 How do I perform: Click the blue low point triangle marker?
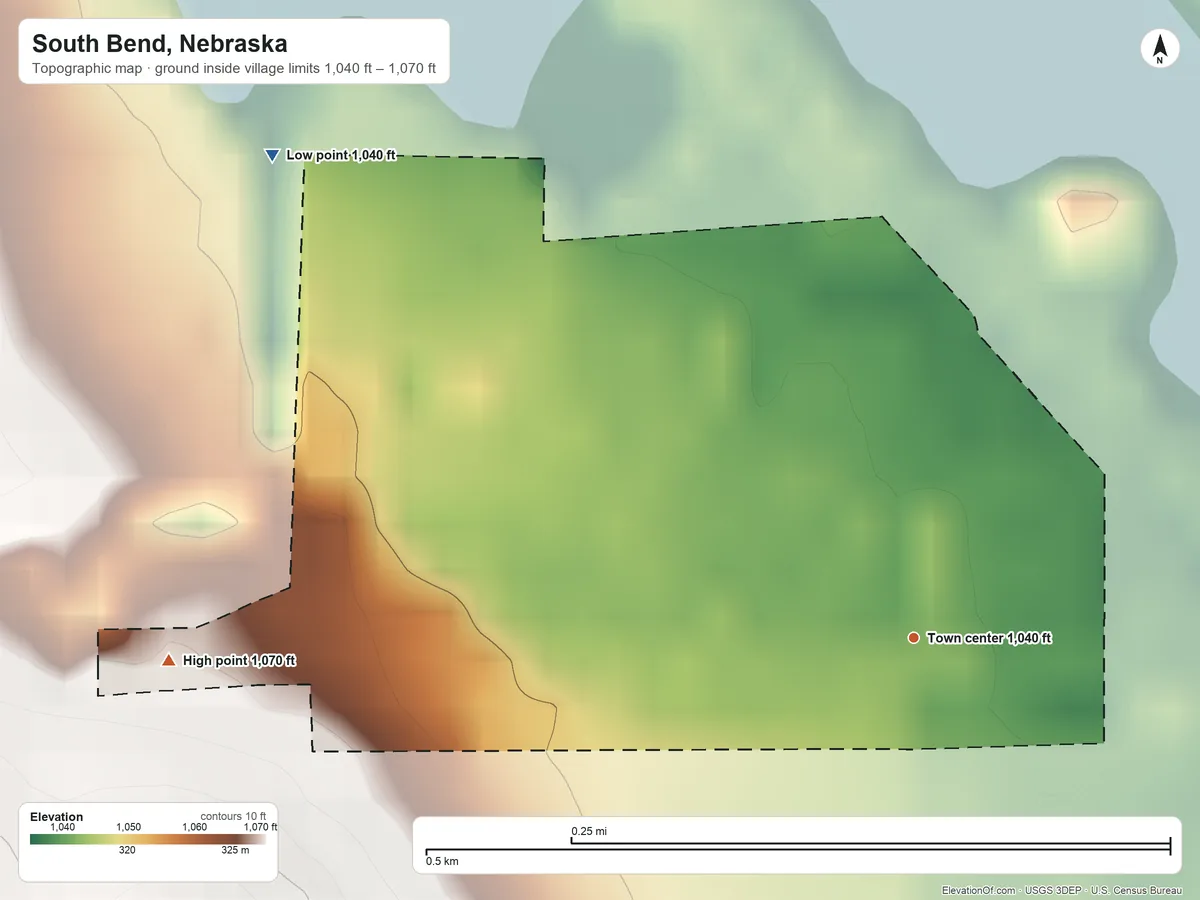271,155
